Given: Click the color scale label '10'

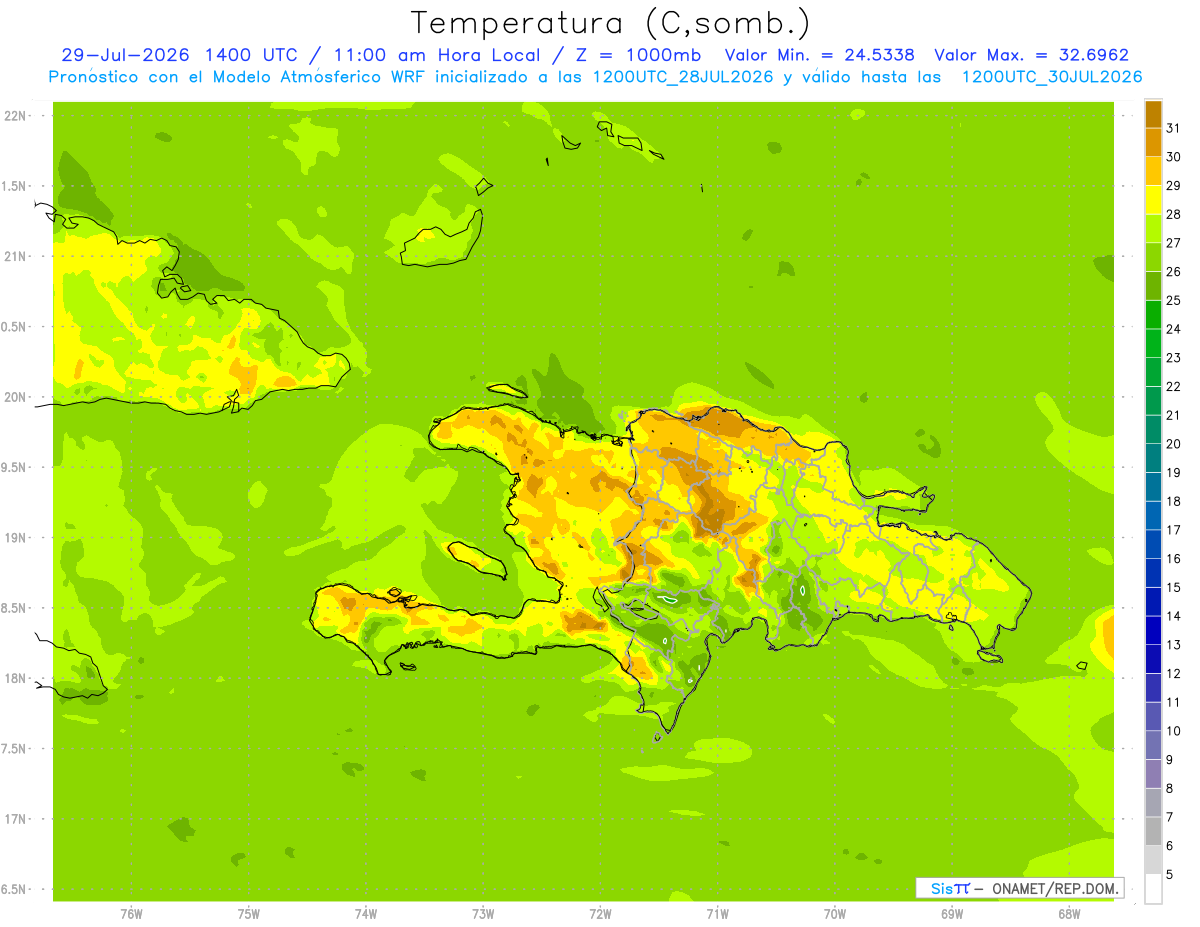Looking at the screenshot, I should (1173, 730).
